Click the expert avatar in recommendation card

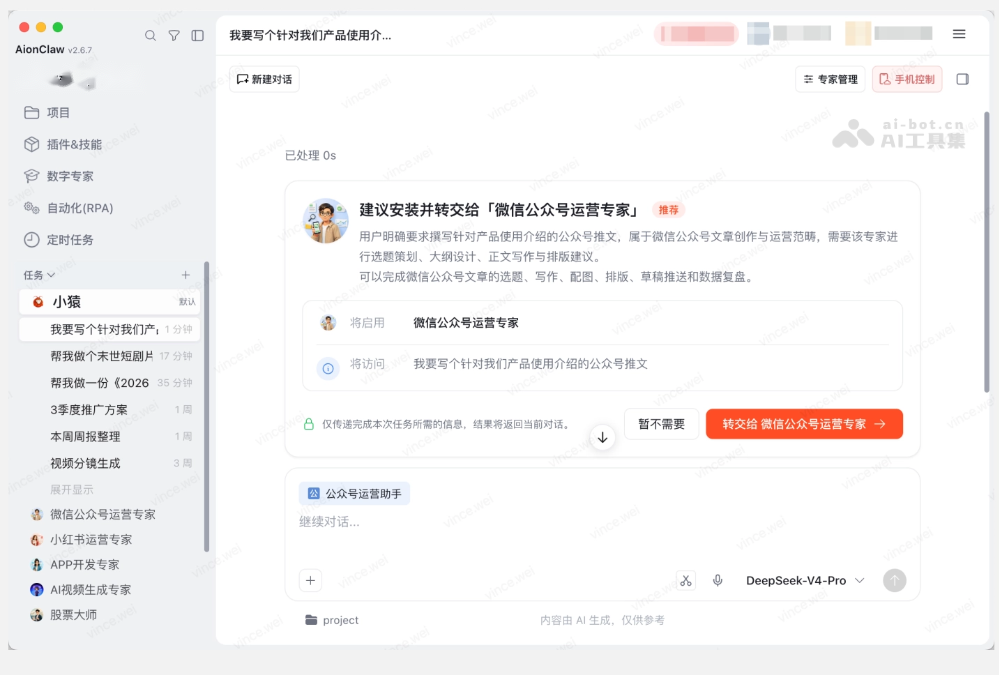(326, 221)
